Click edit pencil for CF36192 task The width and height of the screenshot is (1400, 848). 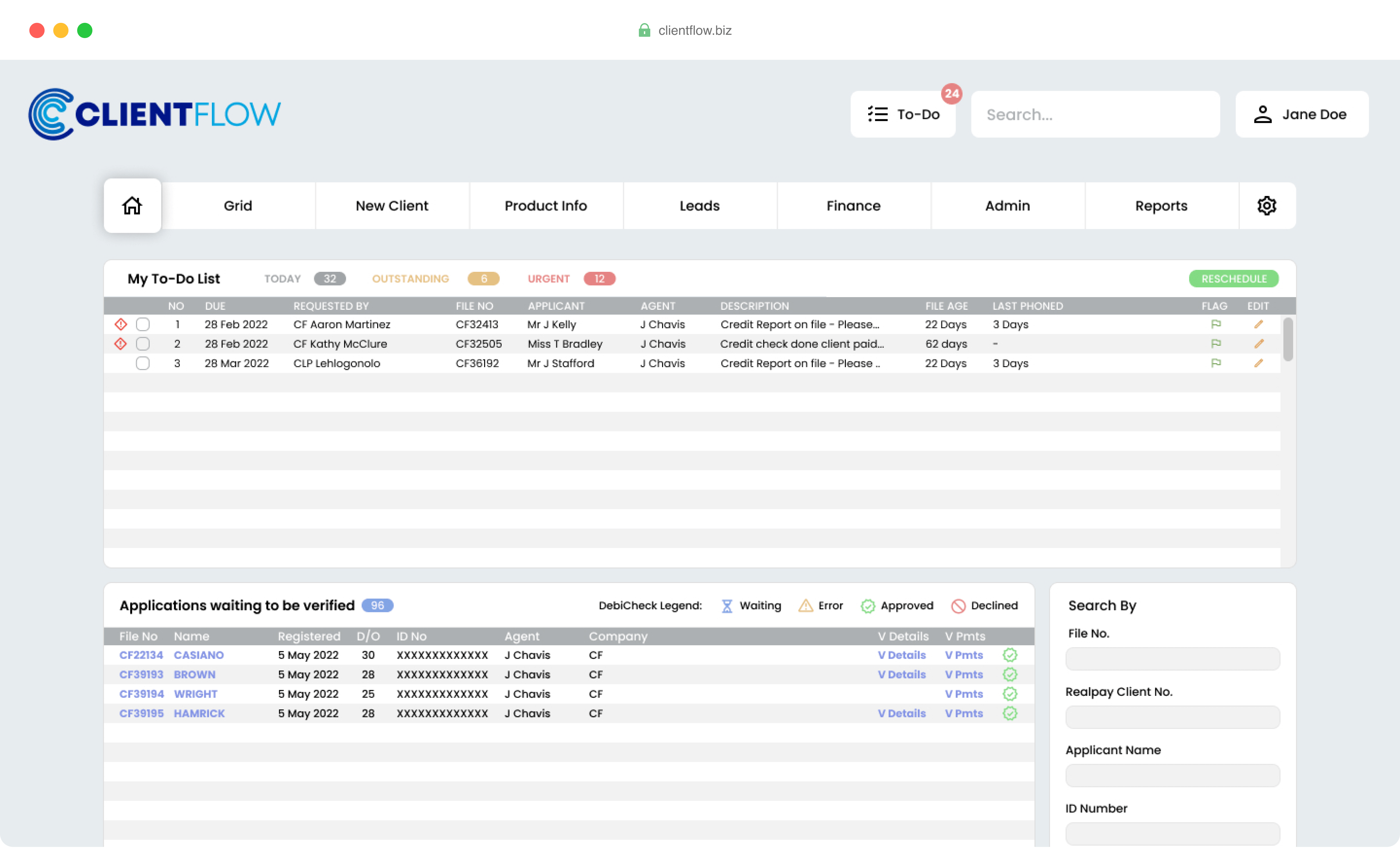tap(1258, 363)
